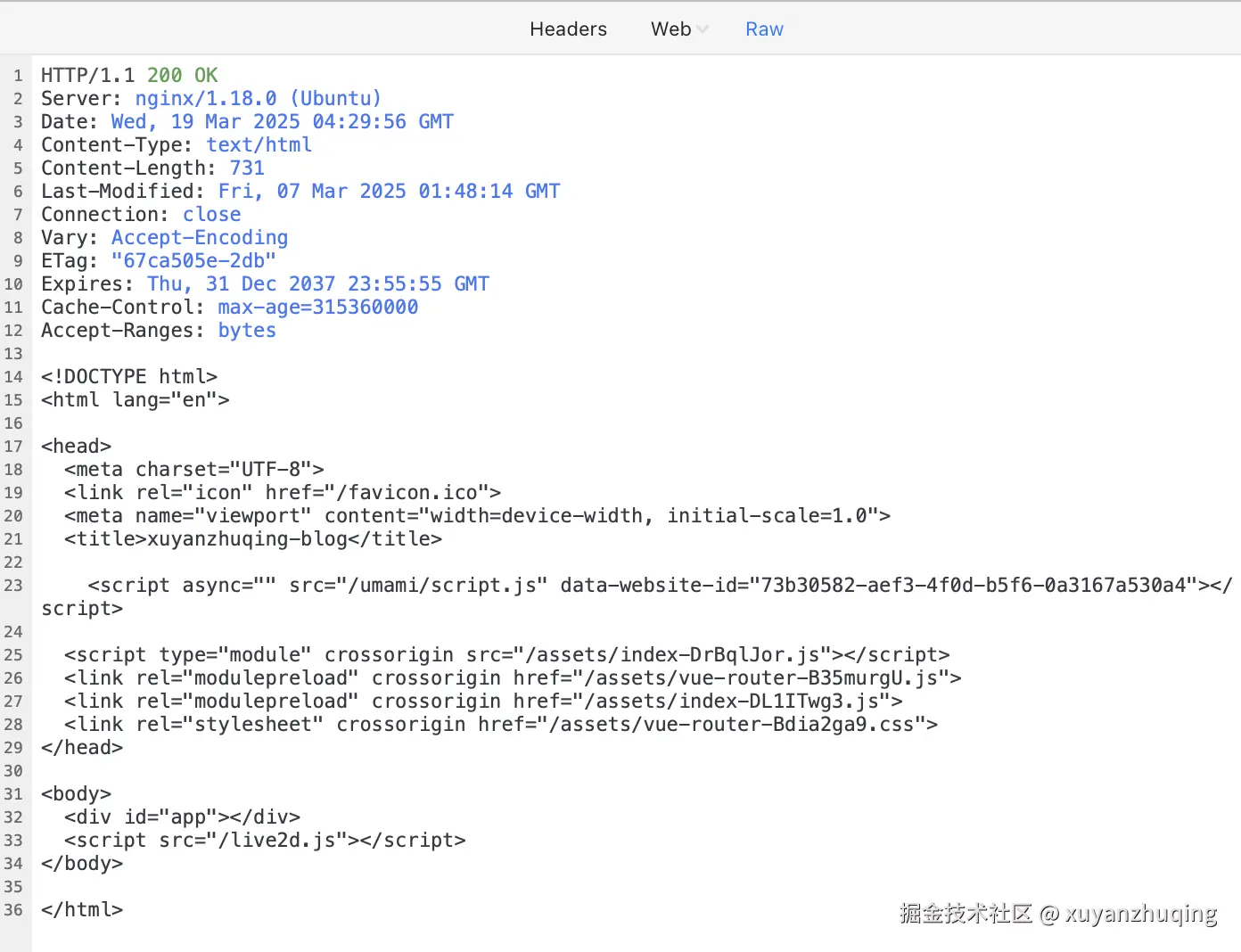Click line number 36 in gutter
This screenshot has width=1241, height=952.
[x=13, y=910]
